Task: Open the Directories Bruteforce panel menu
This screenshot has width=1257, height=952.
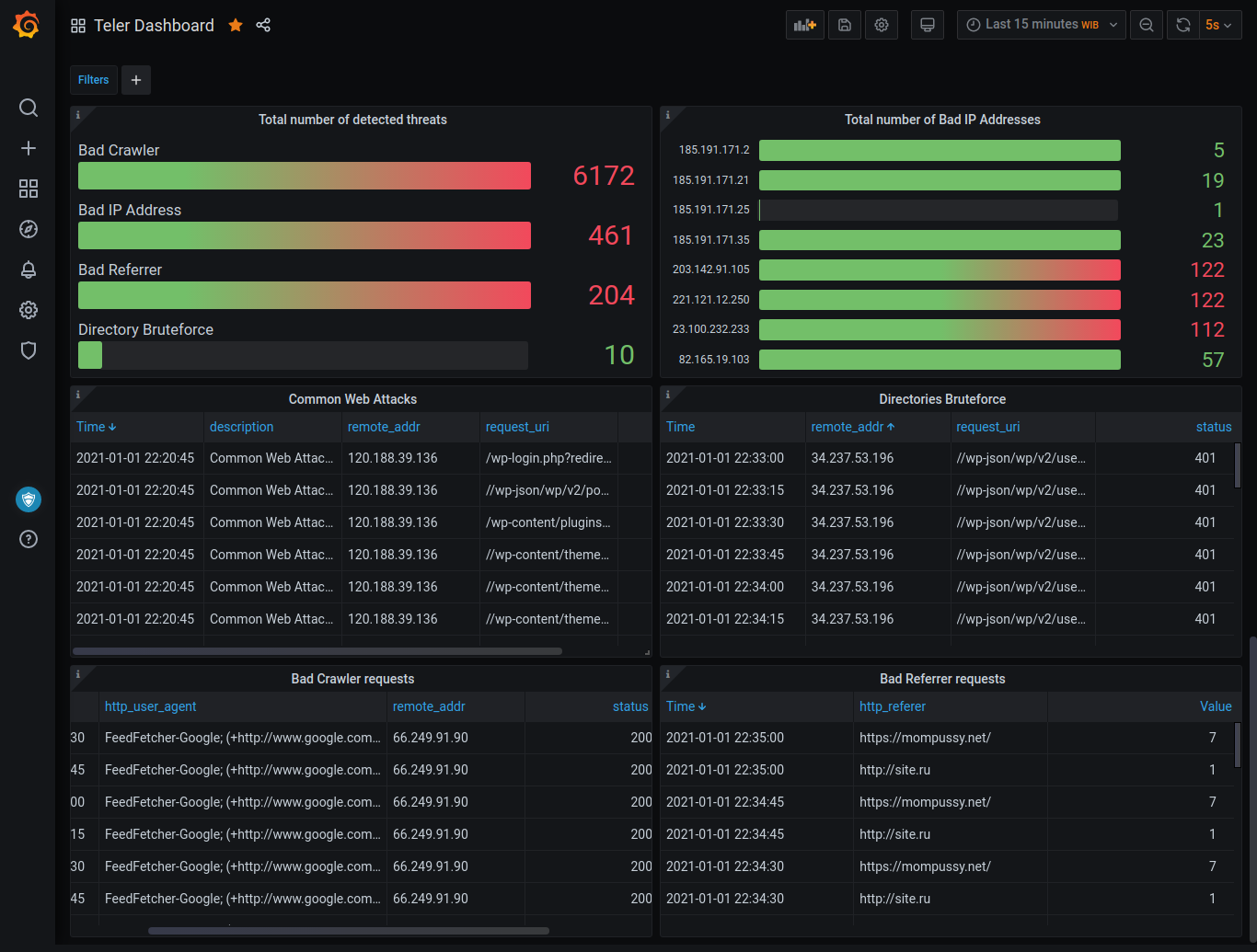Action: coord(941,399)
